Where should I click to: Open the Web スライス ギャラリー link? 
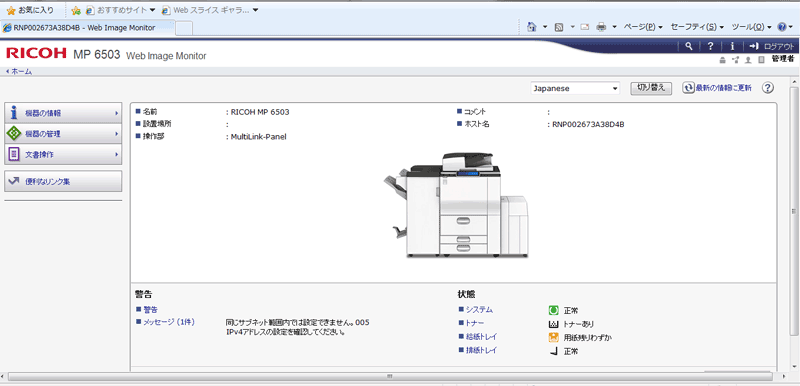coord(210,10)
